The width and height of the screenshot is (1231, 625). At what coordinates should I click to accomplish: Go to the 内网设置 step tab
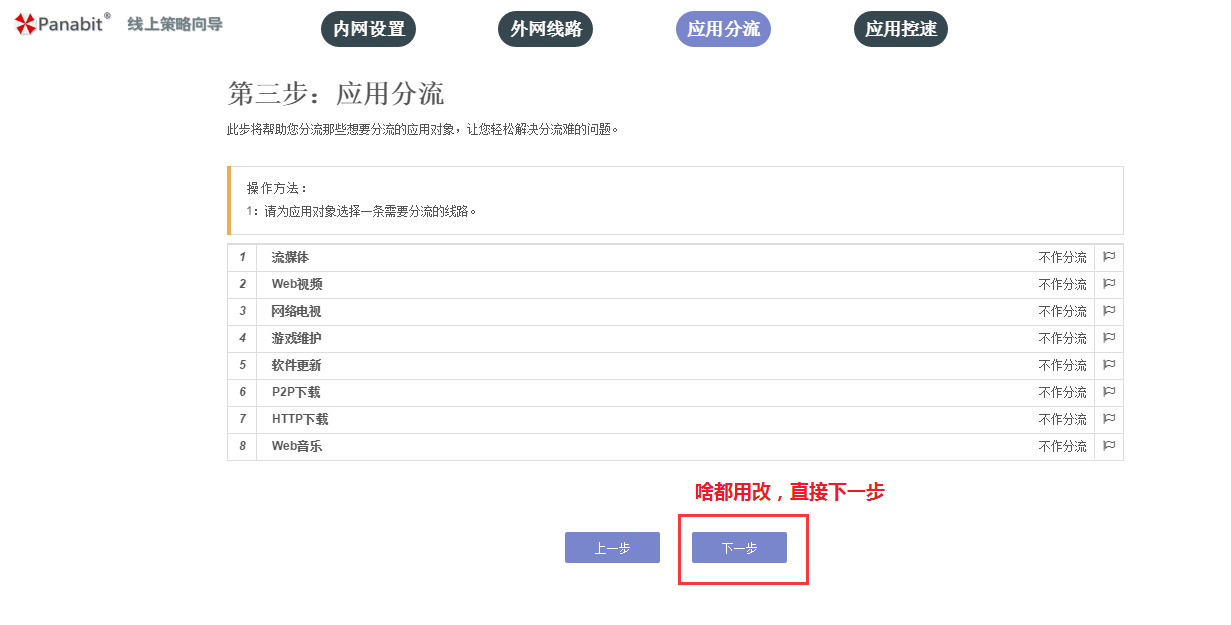[x=368, y=29]
